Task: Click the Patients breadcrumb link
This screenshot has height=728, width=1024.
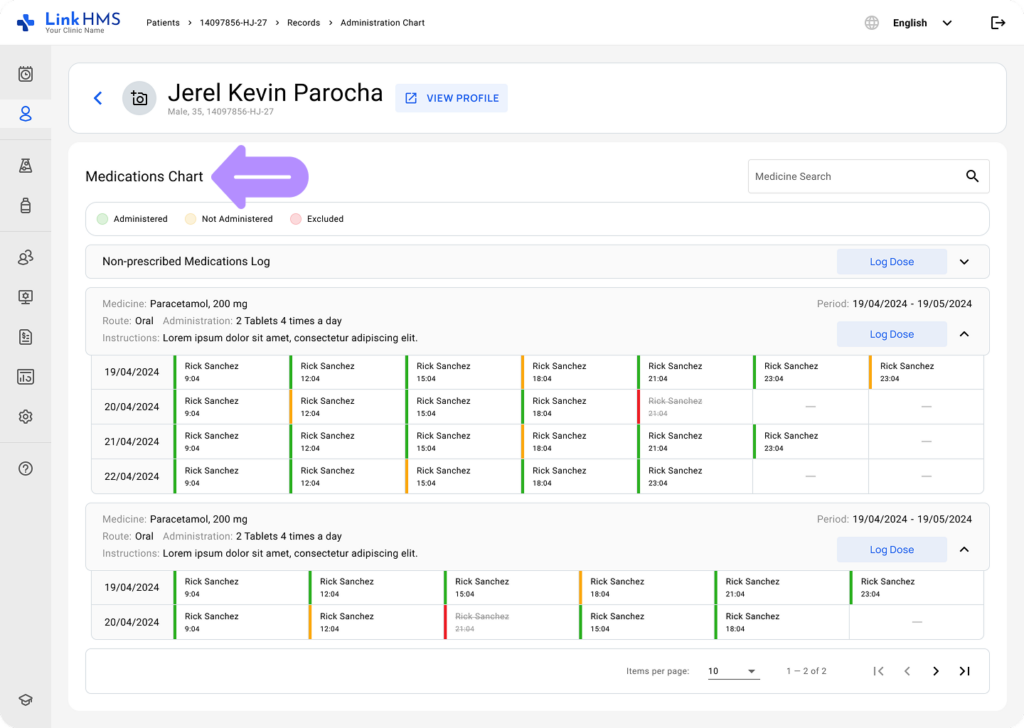Action: [164, 23]
